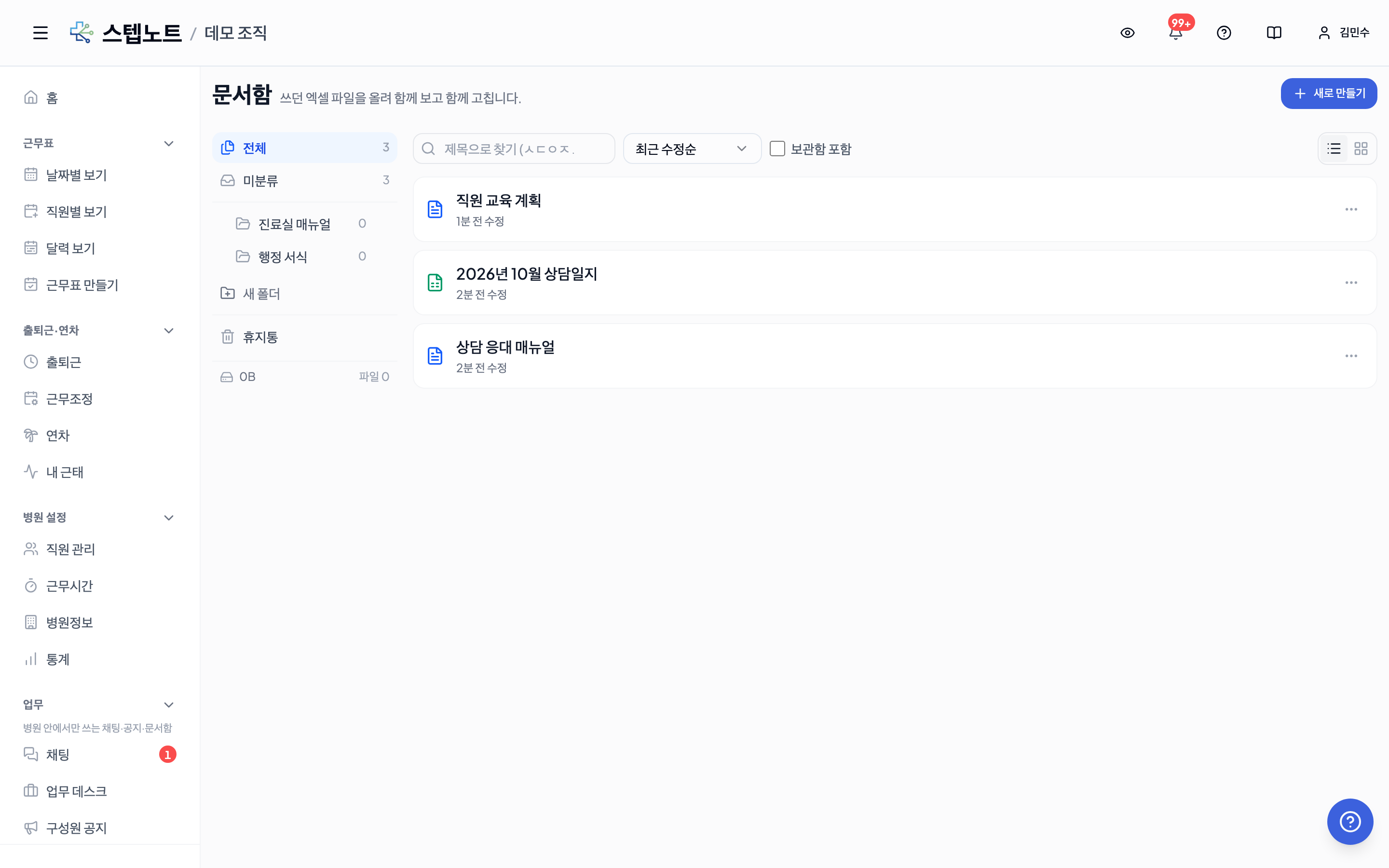Open the 최근 수정순 sort dropdown

(x=692, y=149)
